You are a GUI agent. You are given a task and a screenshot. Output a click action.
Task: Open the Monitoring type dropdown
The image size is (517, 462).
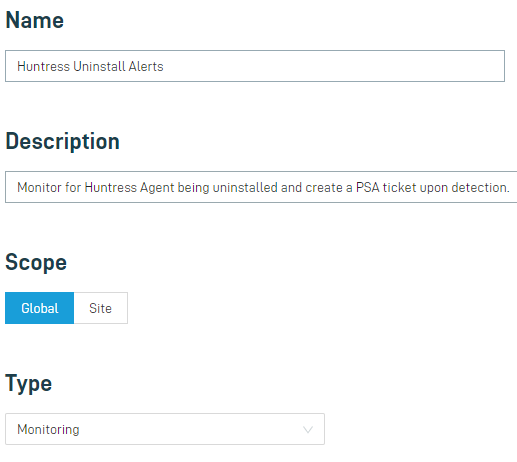click(165, 429)
